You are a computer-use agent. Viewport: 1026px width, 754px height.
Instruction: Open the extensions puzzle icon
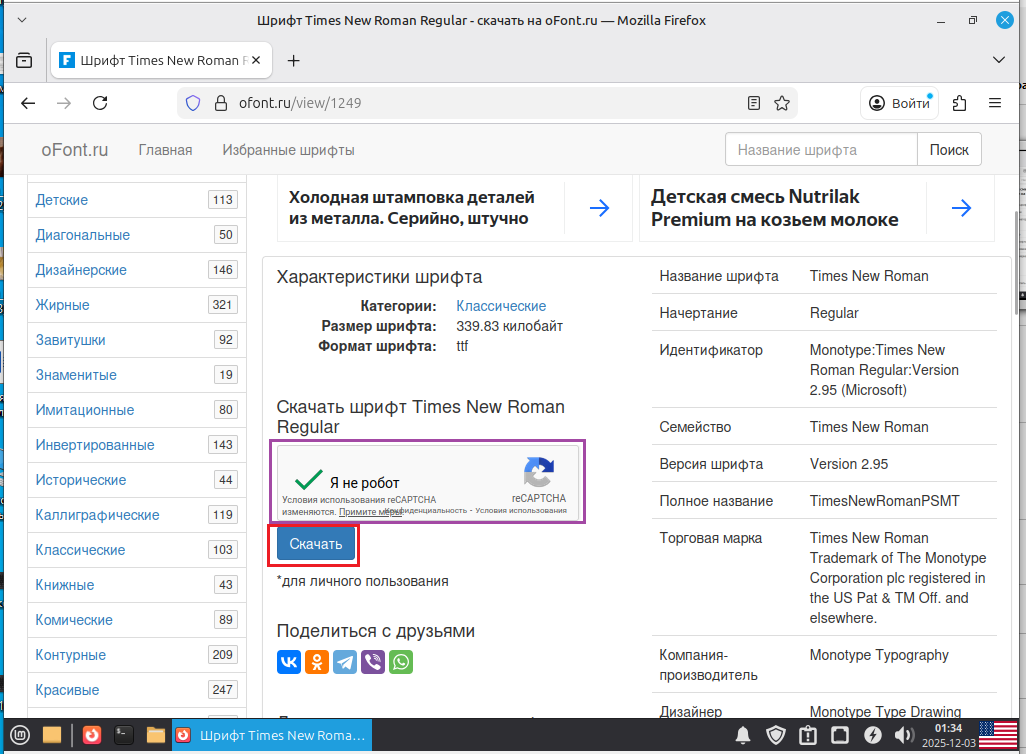[959, 103]
